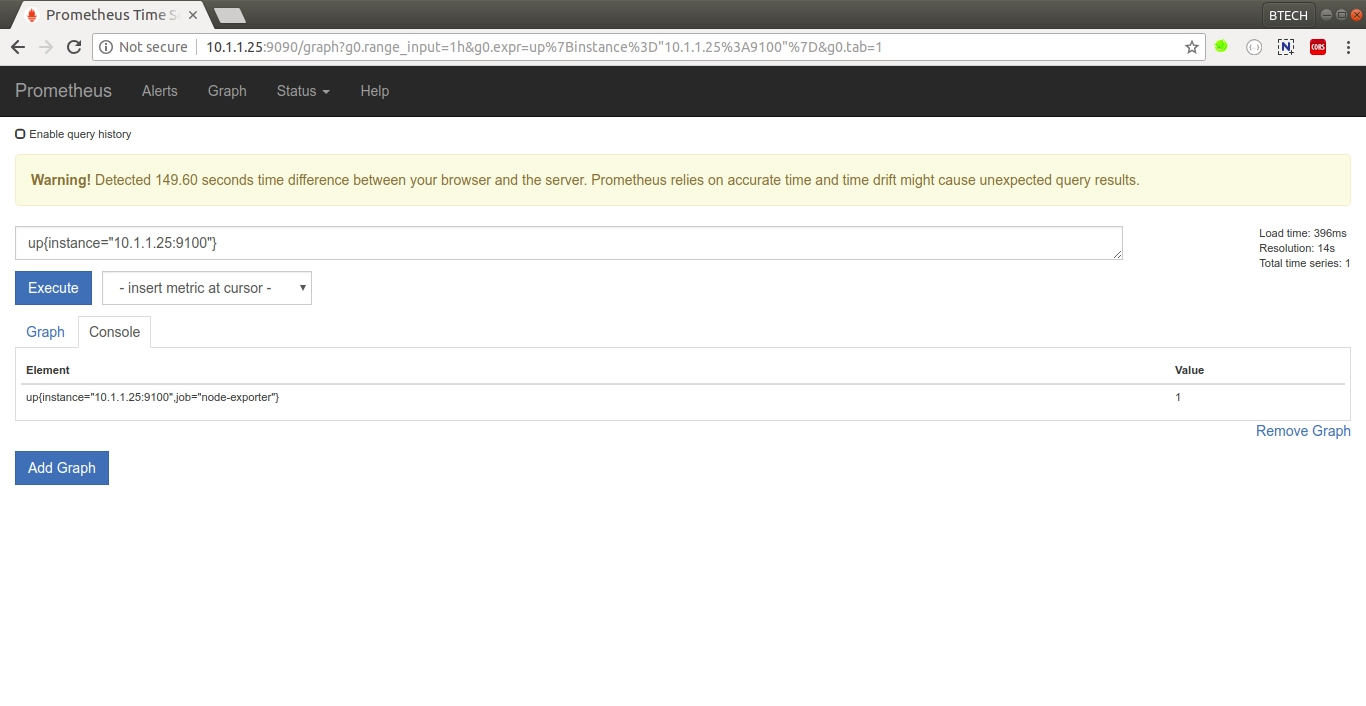Click the Not secure site info icon

[106, 47]
